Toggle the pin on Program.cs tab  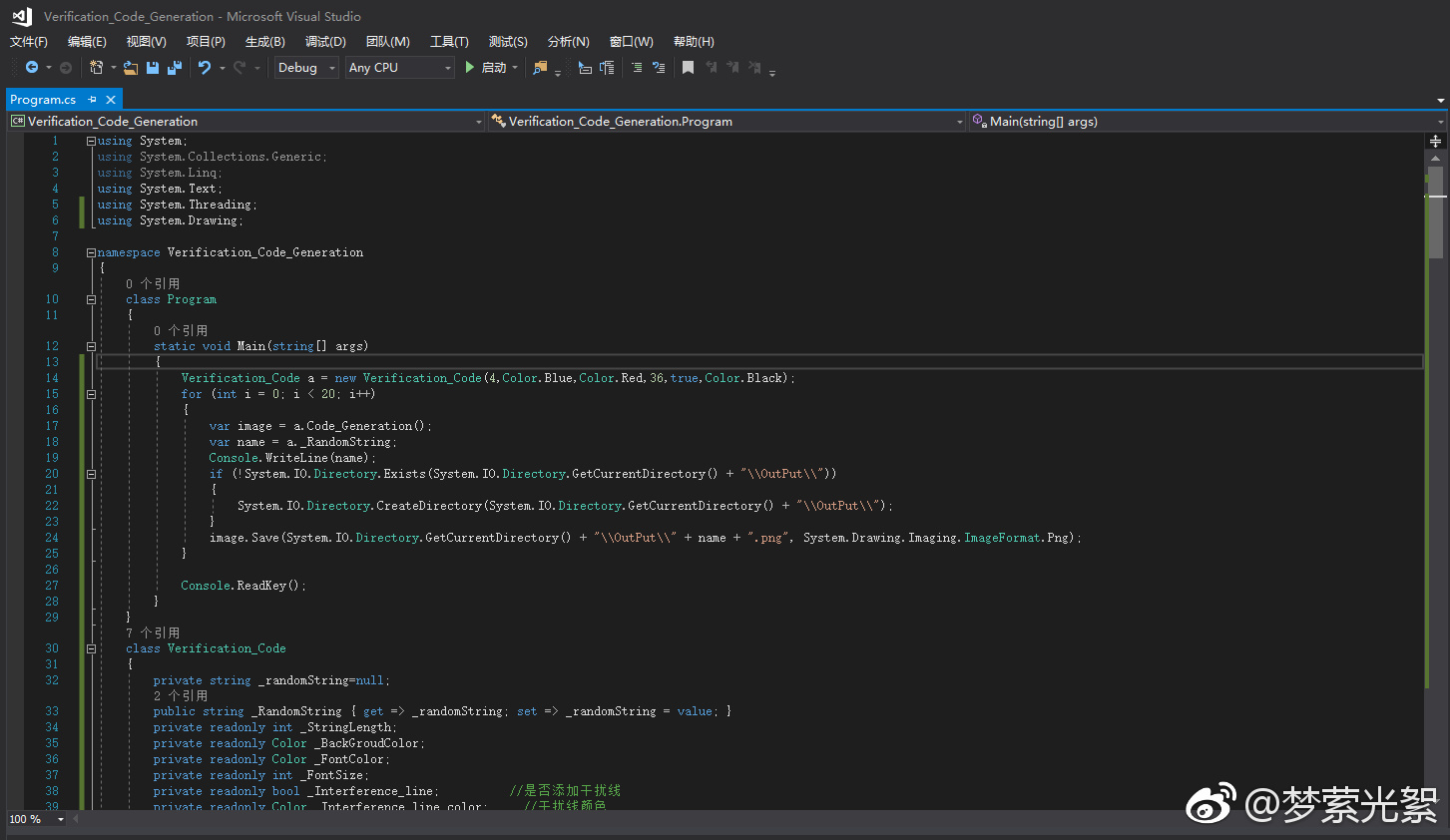click(x=93, y=100)
